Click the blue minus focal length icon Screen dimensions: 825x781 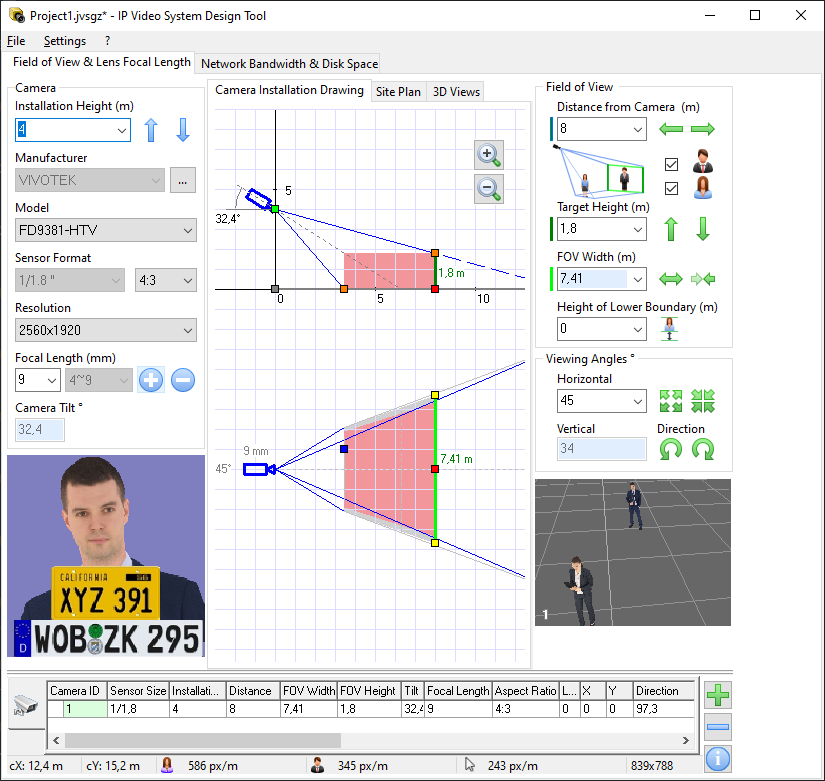point(182,380)
